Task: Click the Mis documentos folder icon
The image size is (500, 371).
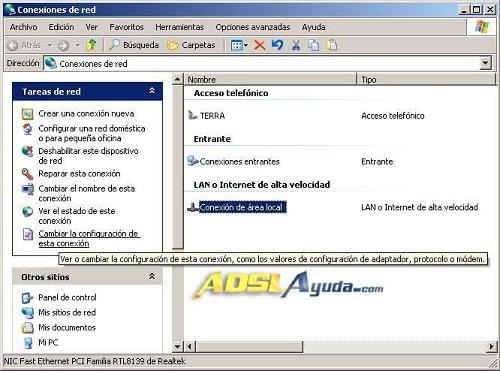Action: (27, 328)
